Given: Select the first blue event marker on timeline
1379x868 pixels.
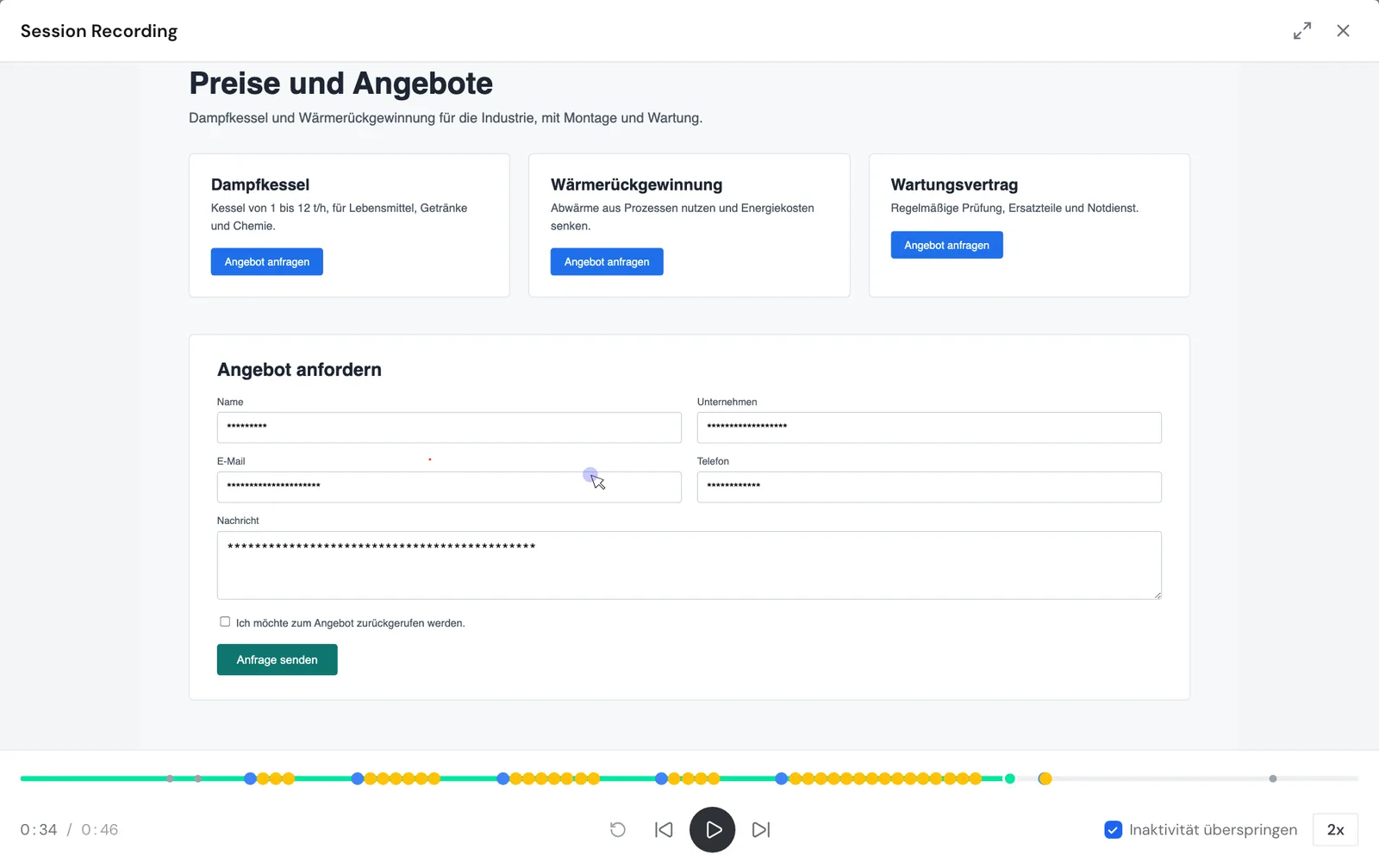Looking at the screenshot, I should point(250,778).
